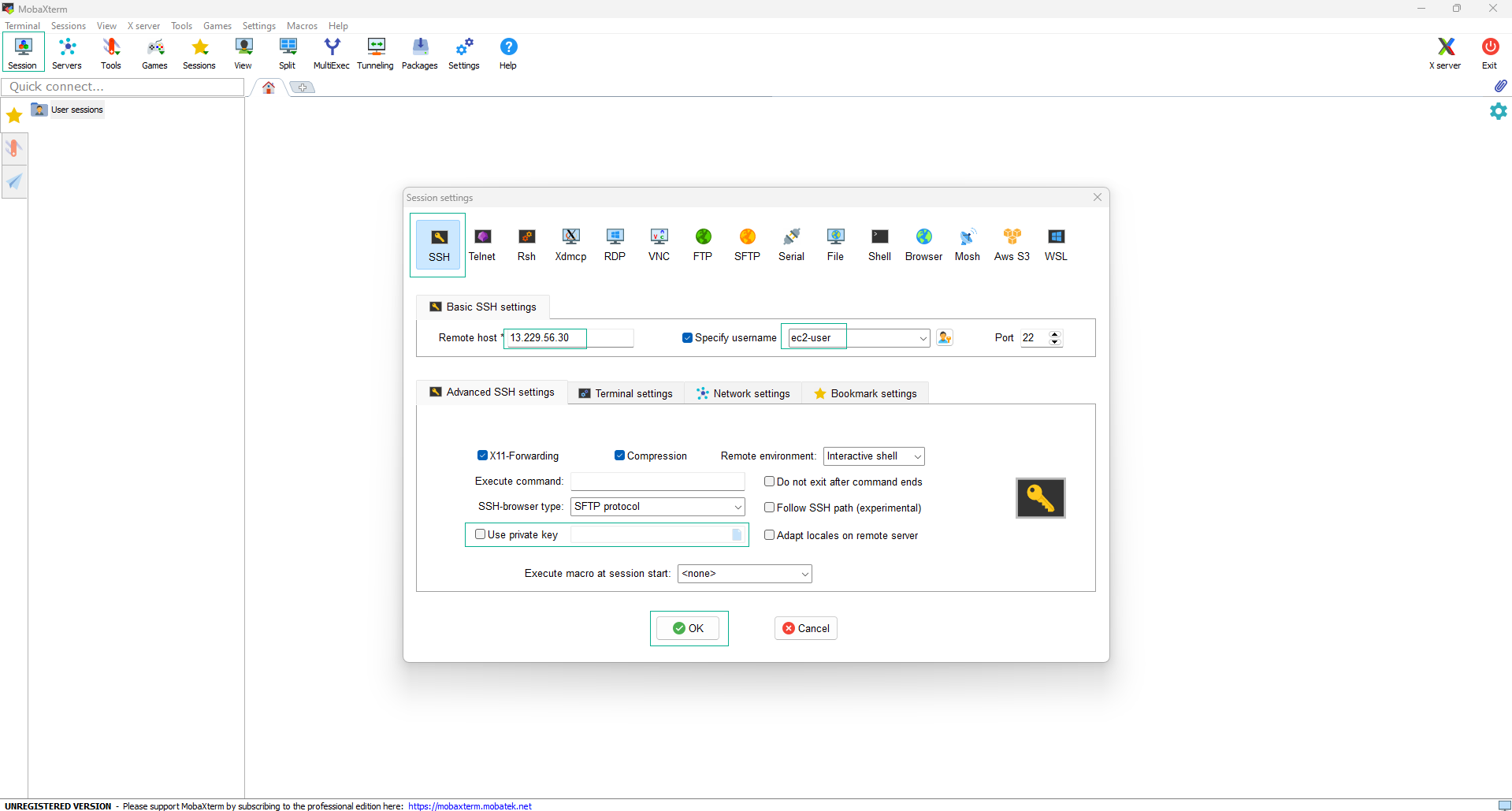
Task: Launch MultiExec from the toolbar
Action: 332,53
